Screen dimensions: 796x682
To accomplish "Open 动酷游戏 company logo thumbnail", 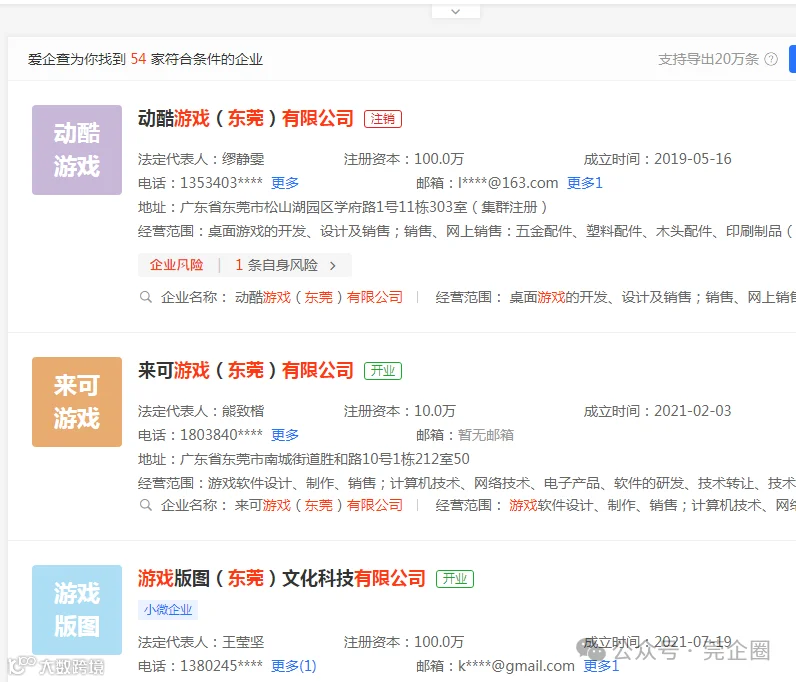I will click(77, 150).
